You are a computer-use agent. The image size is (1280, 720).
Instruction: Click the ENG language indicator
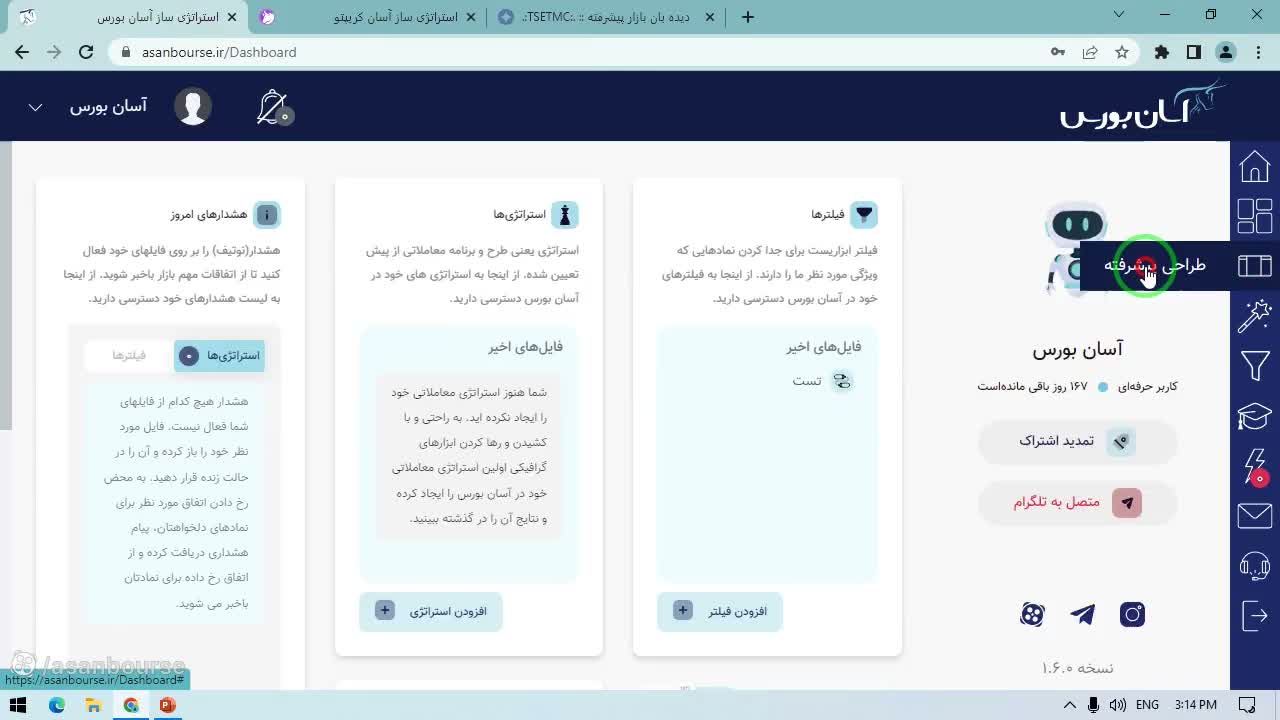(1147, 705)
